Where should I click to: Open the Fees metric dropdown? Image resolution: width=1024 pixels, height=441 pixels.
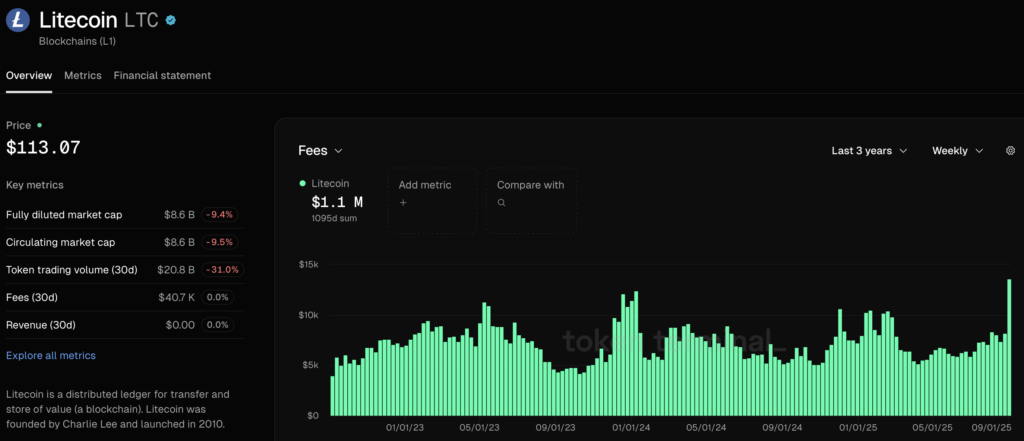(320, 150)
